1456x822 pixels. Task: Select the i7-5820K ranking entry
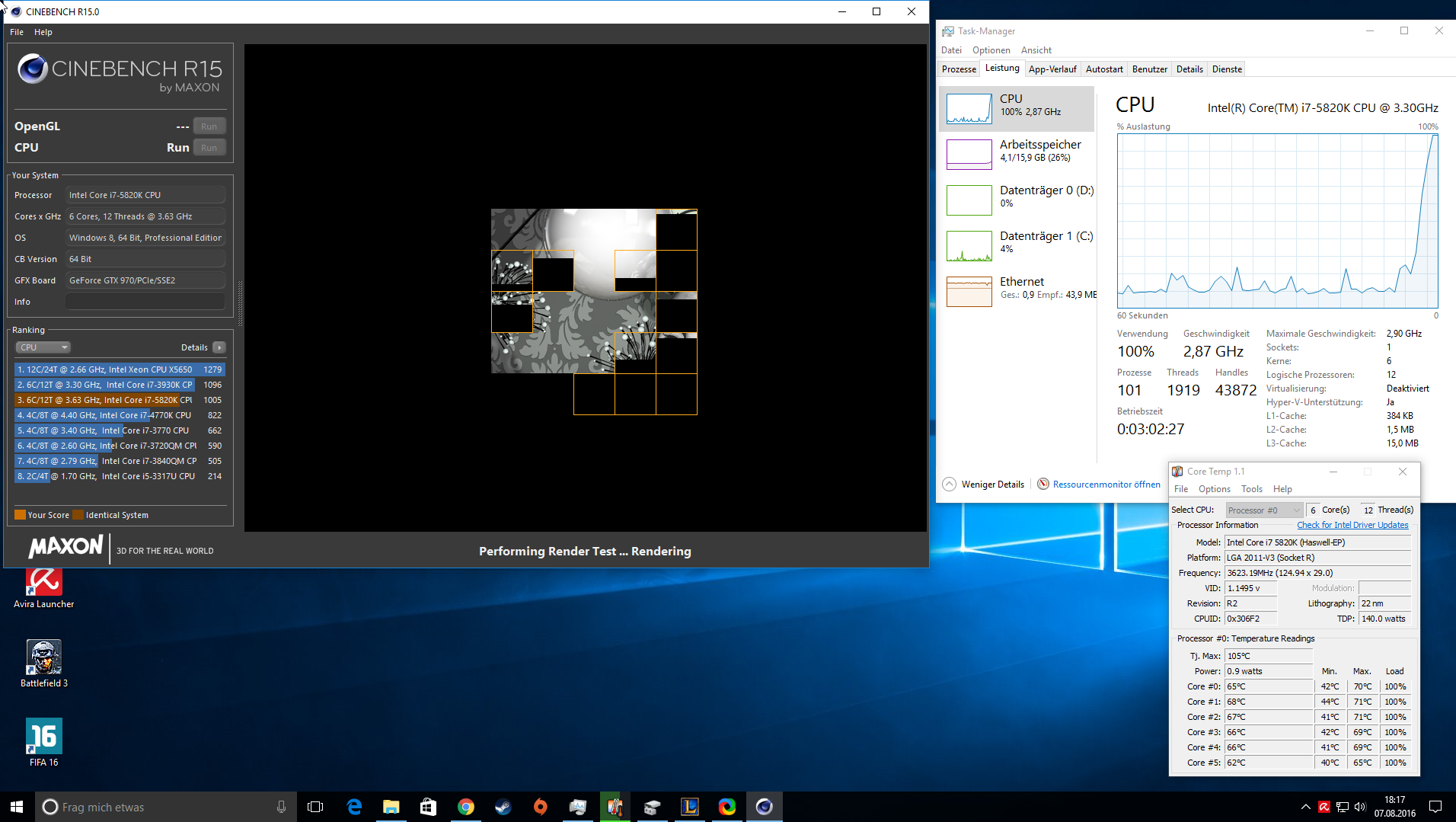coord(120,400)
